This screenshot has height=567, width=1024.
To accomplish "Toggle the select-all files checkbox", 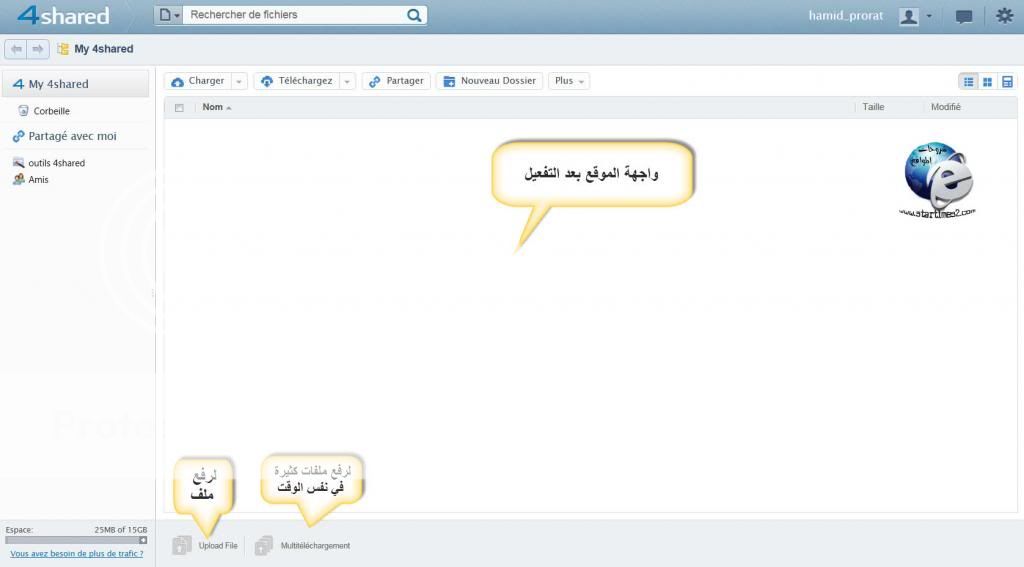I will [x=179, y=107].
